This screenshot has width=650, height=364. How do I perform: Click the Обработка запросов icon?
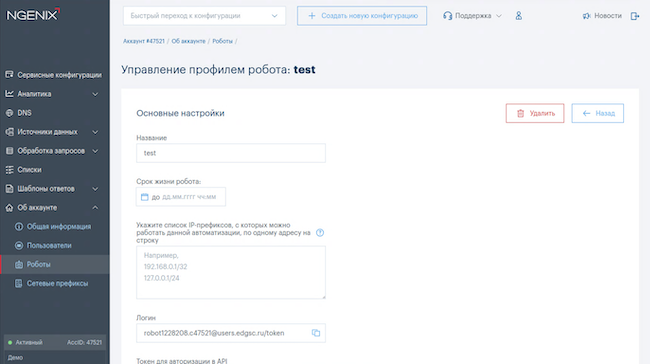pyautogui.click(x=9, y=151)
